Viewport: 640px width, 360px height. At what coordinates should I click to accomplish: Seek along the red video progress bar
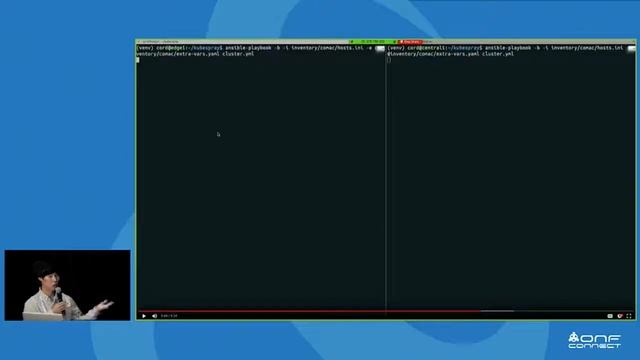coord(309,311)
